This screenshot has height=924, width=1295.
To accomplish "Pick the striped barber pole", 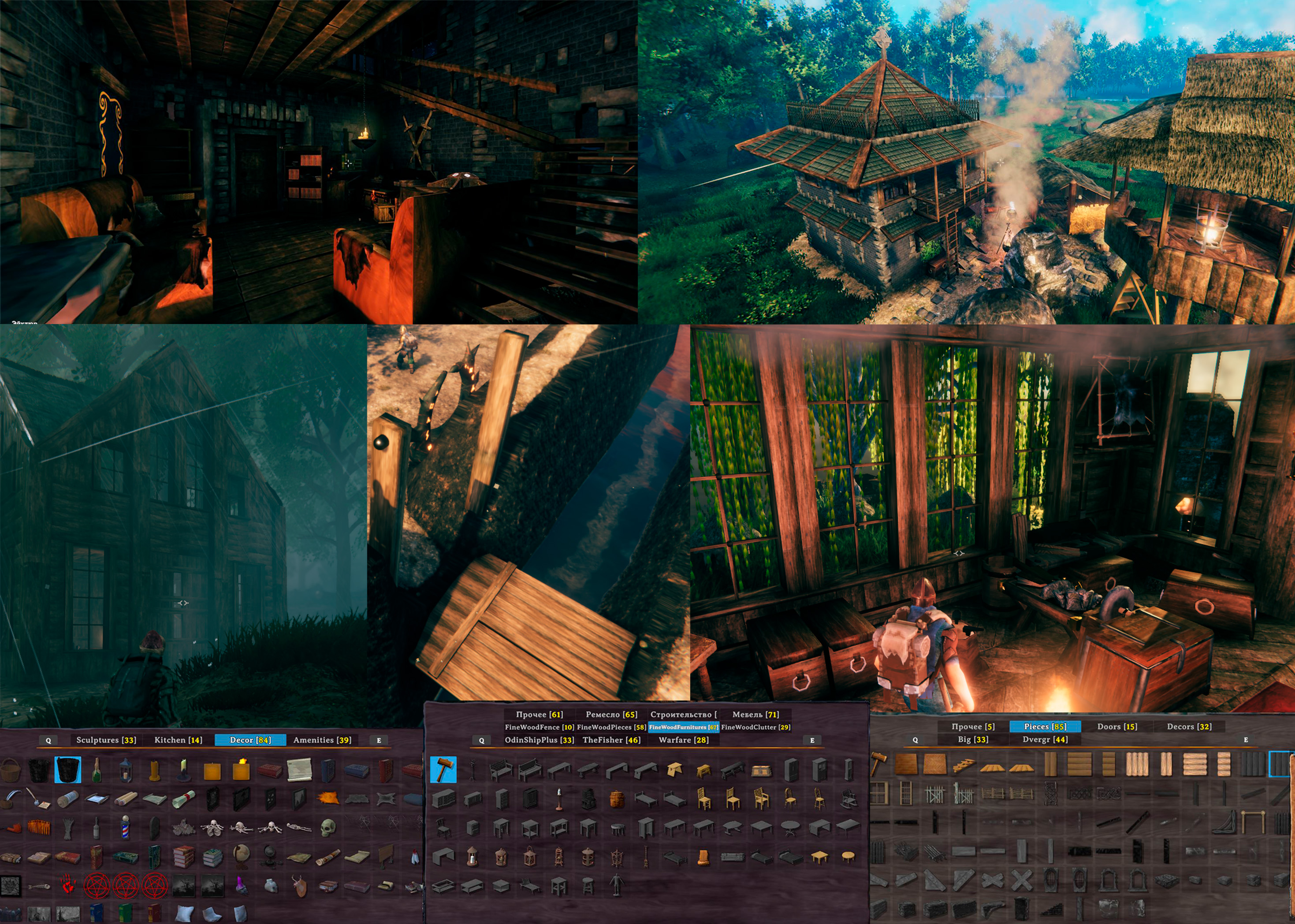I will (125, 827).
